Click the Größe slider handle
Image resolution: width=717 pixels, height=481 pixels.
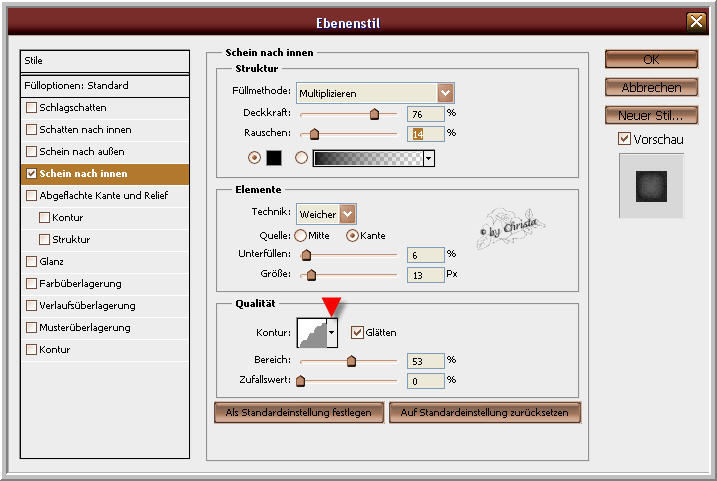[x=311, y=275]
